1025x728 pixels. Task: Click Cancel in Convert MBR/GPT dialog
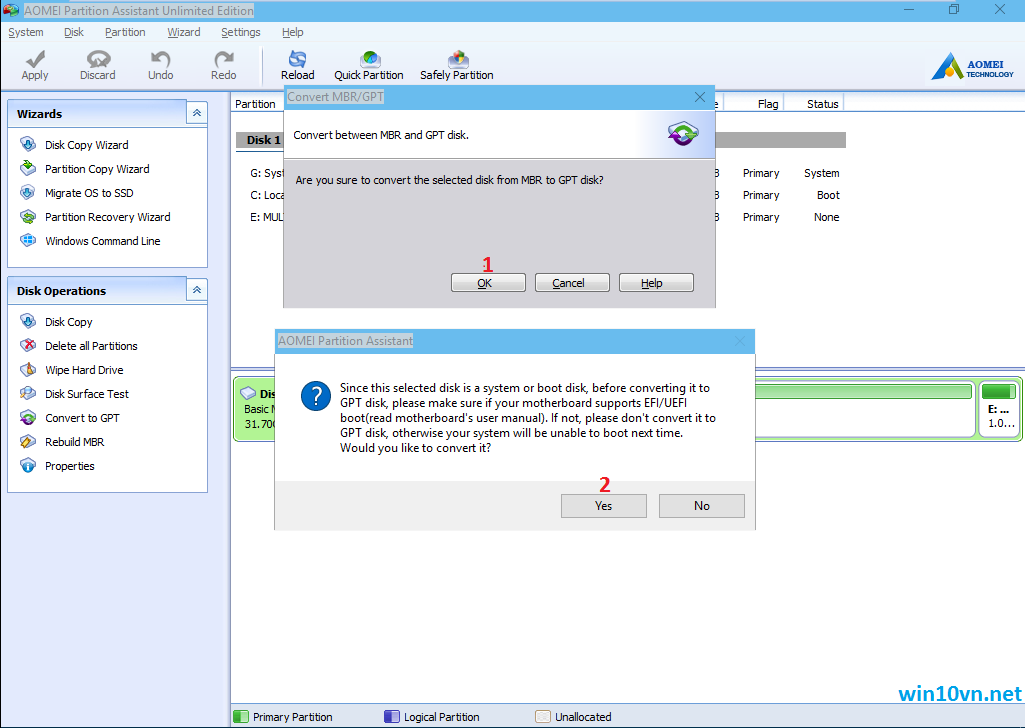click(572, 283)
